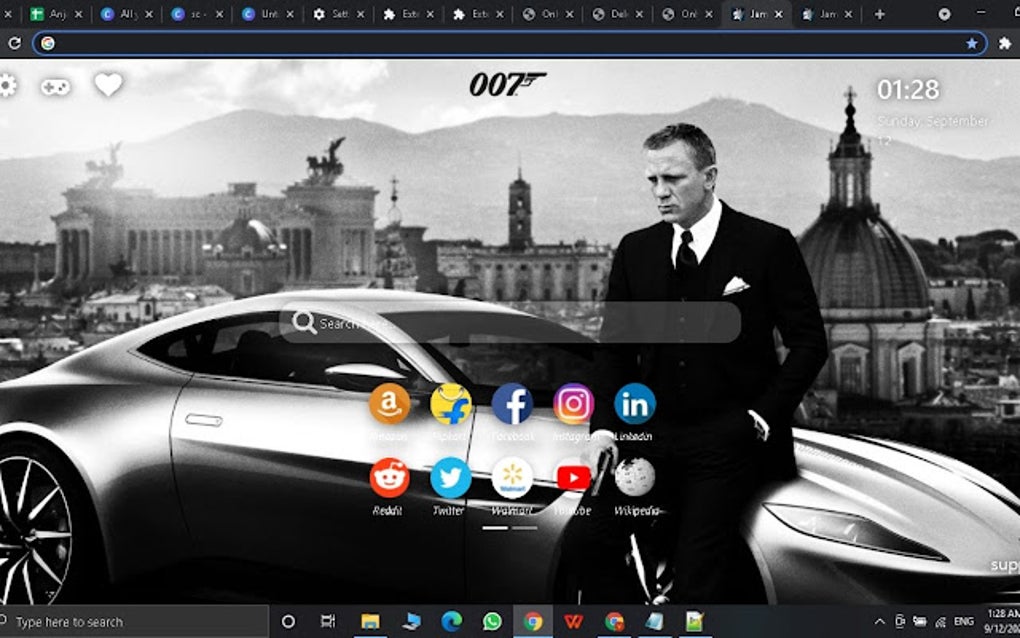Click the Walmart shortcut link

(x=511, y=479)
